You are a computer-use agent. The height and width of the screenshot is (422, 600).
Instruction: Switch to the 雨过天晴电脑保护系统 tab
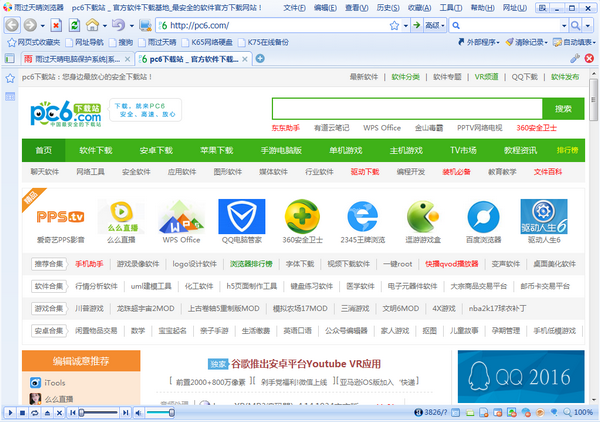click(69, 59)
